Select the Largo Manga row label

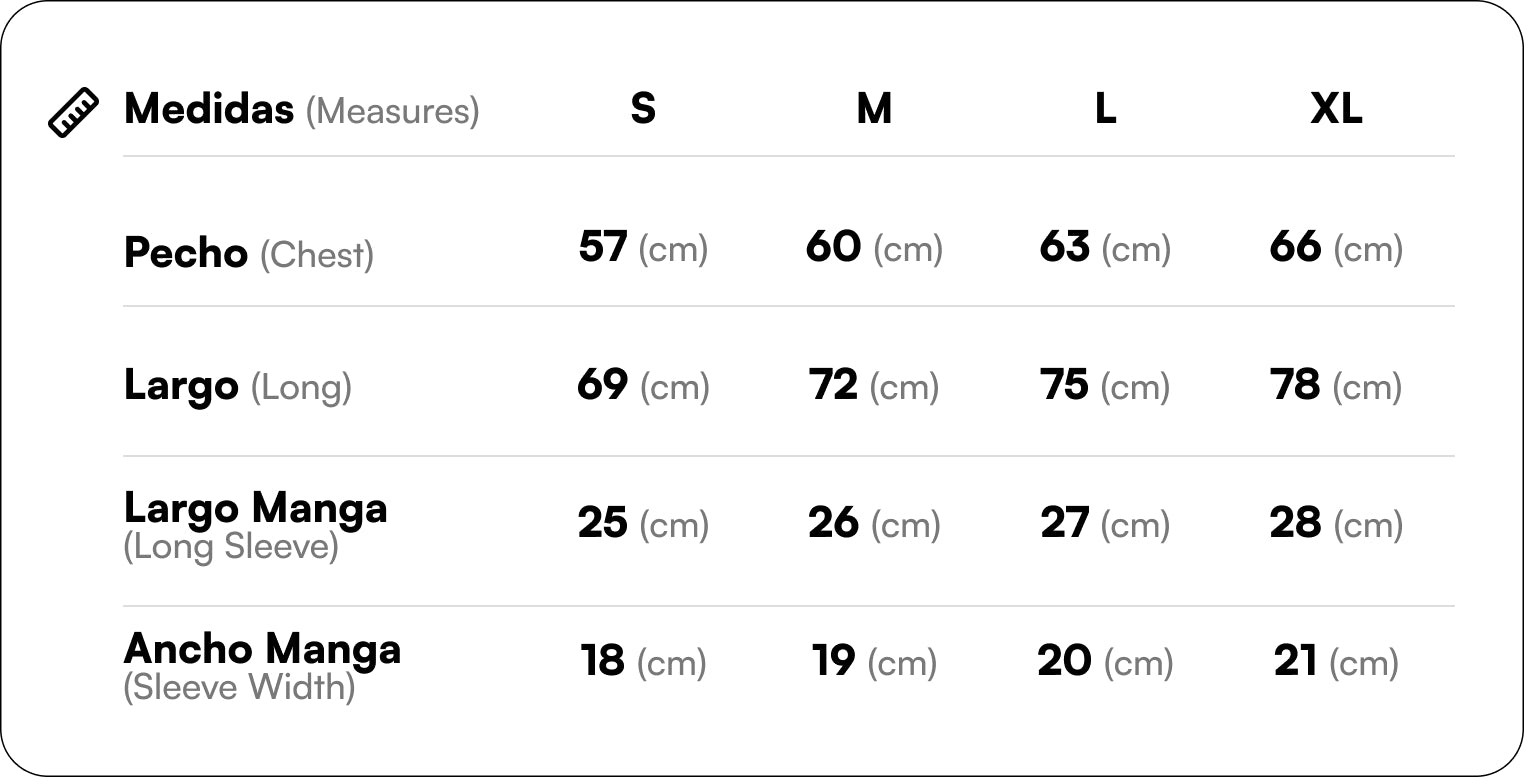(255, 523)
